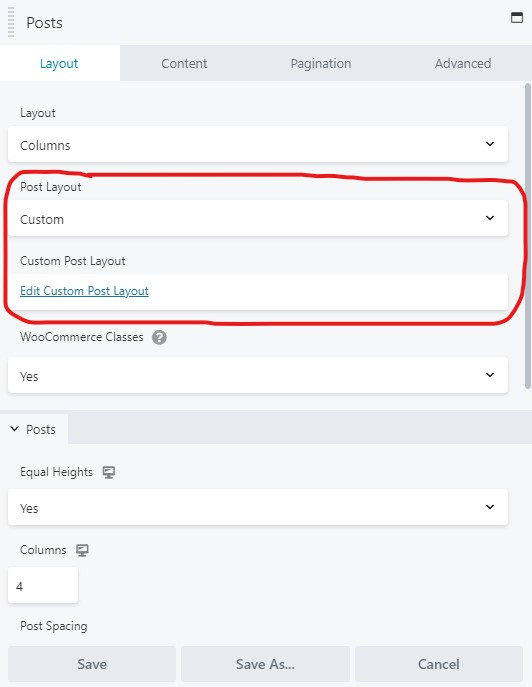Collapse the Posts section chevron
Image resolution: width=532 pixels, height=687 pixels.
point(14,429)
